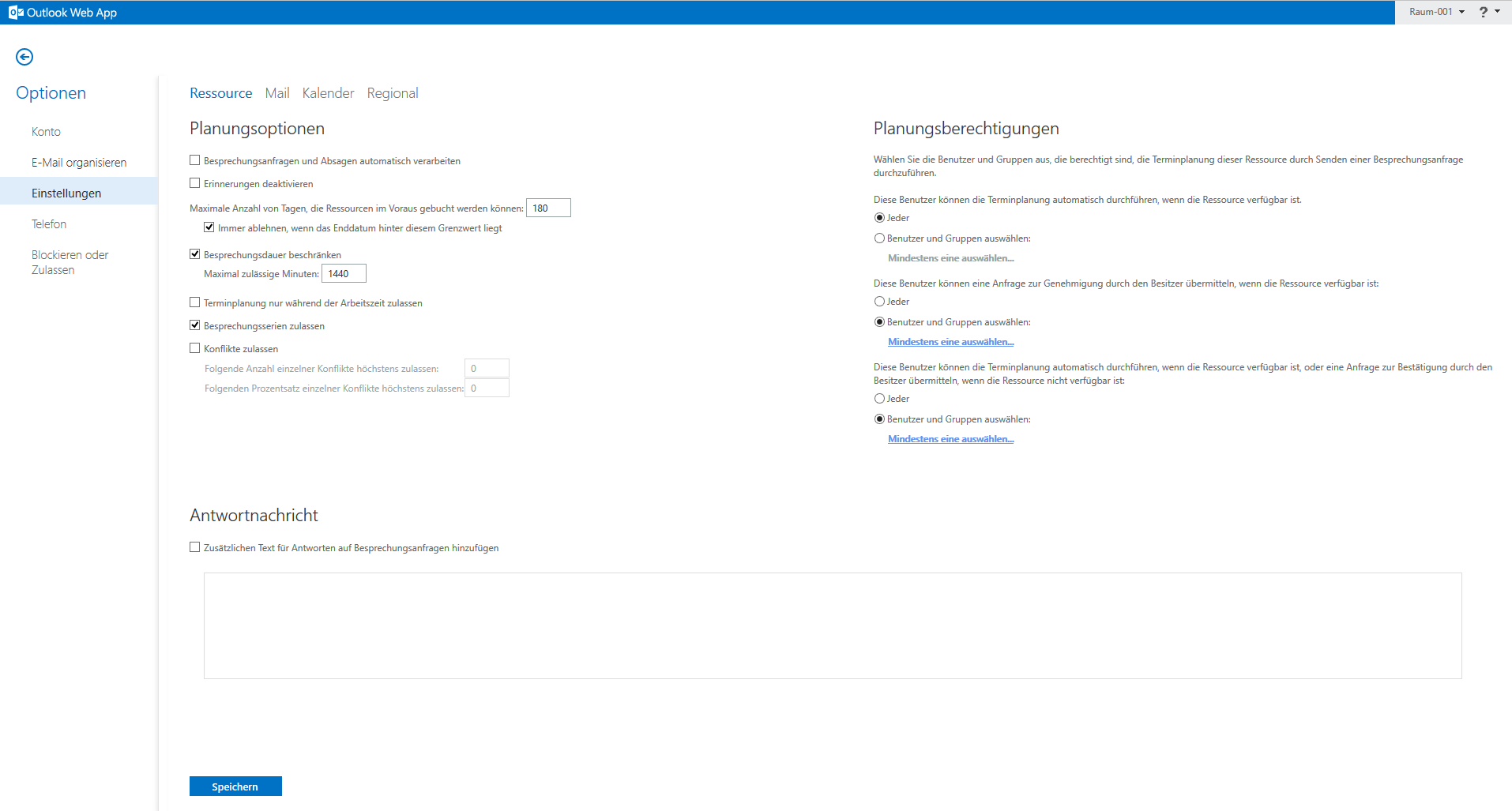Click the greyed Mindestens eine auswählen link under automatic scheduling
Viewport: 1512px width, 811px height.
(x=950, y=258)
